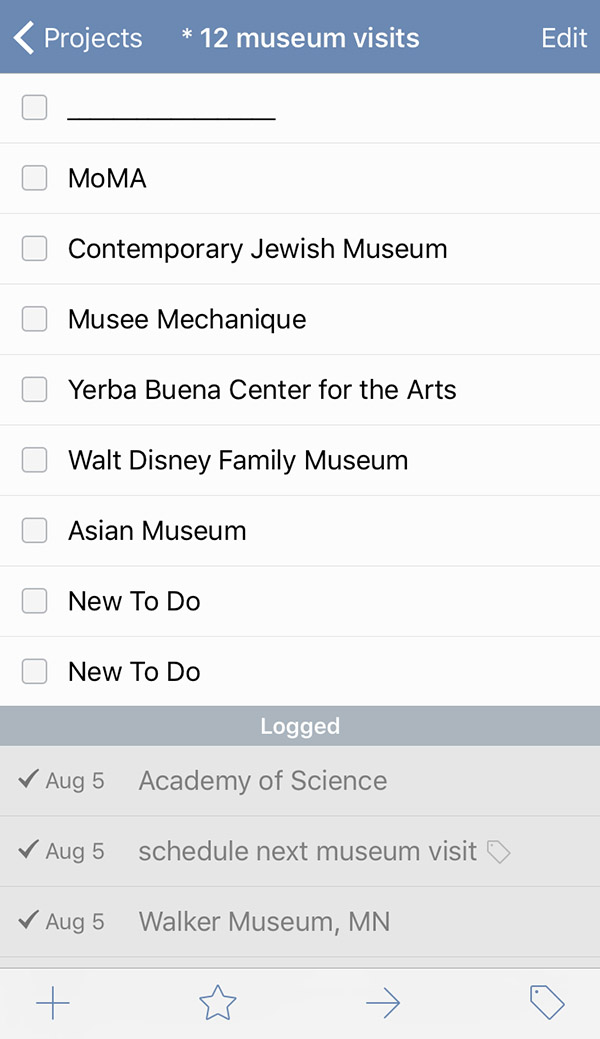
Task: Check the Yerba Buena Center checkbox
Action: (x=35, y=390)
